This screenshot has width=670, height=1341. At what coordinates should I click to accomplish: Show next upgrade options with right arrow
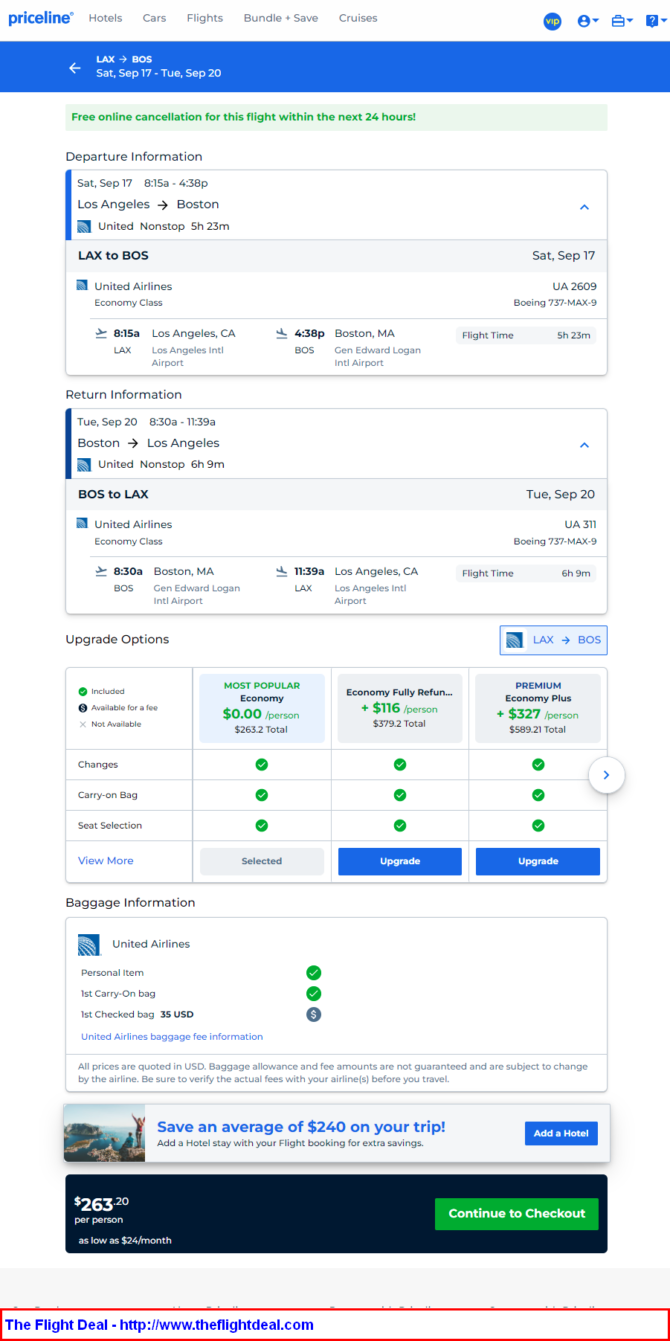[607, 775]
